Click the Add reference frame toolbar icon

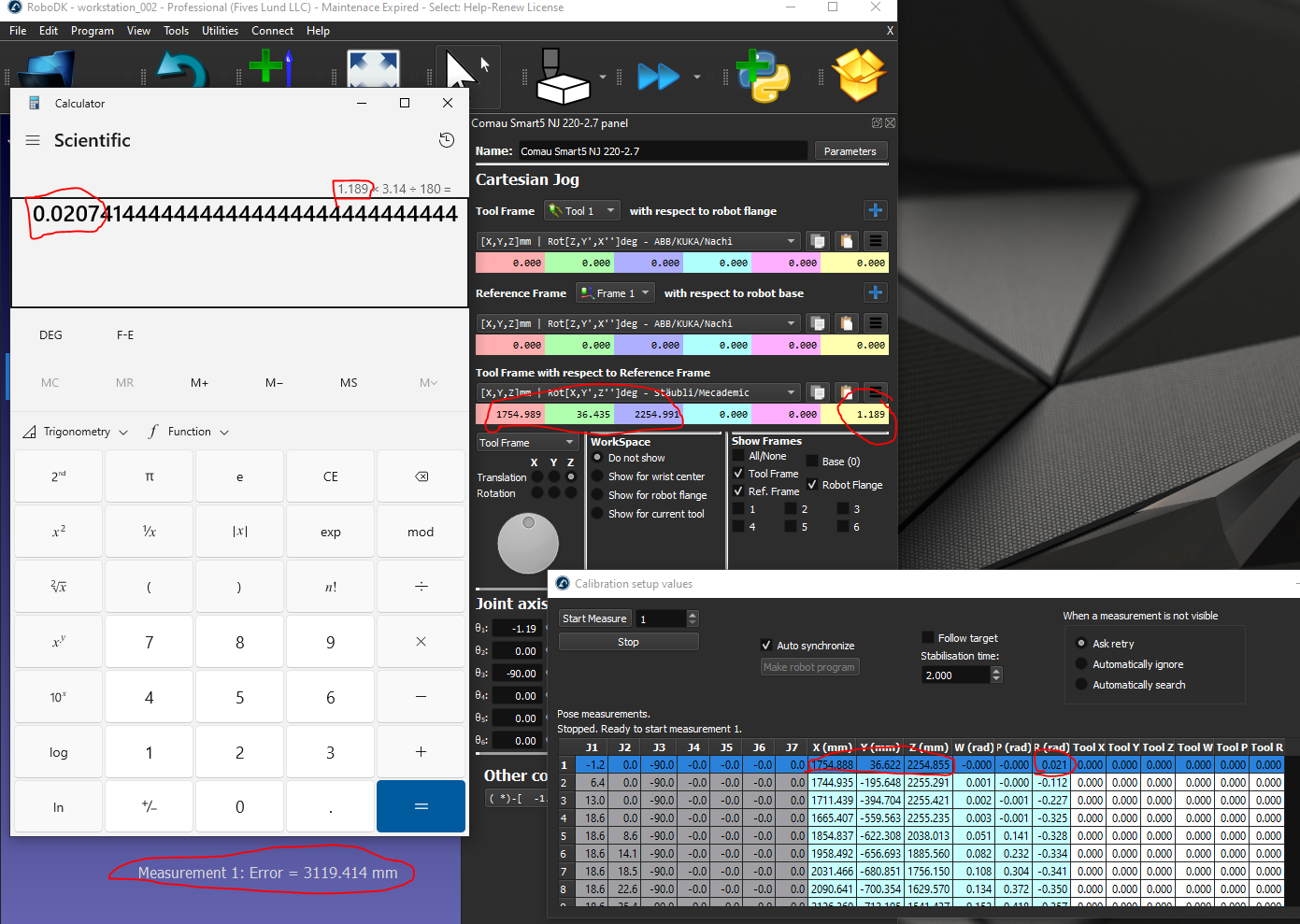270,67
